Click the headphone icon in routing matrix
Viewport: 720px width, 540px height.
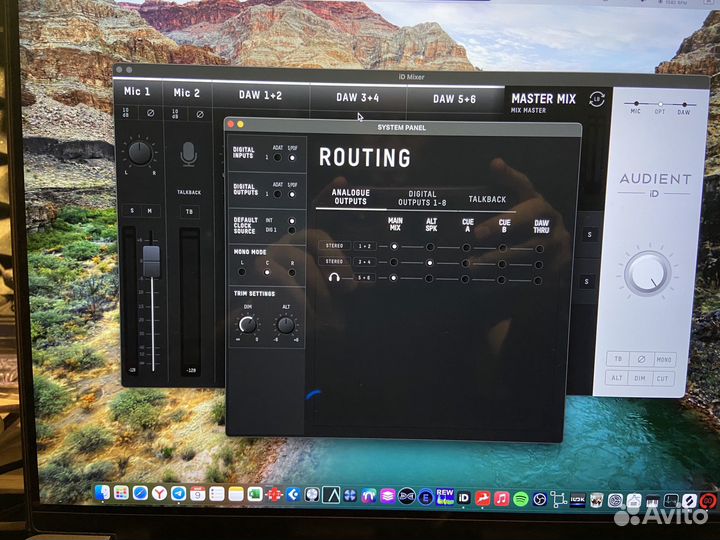(x=334, y=278)
